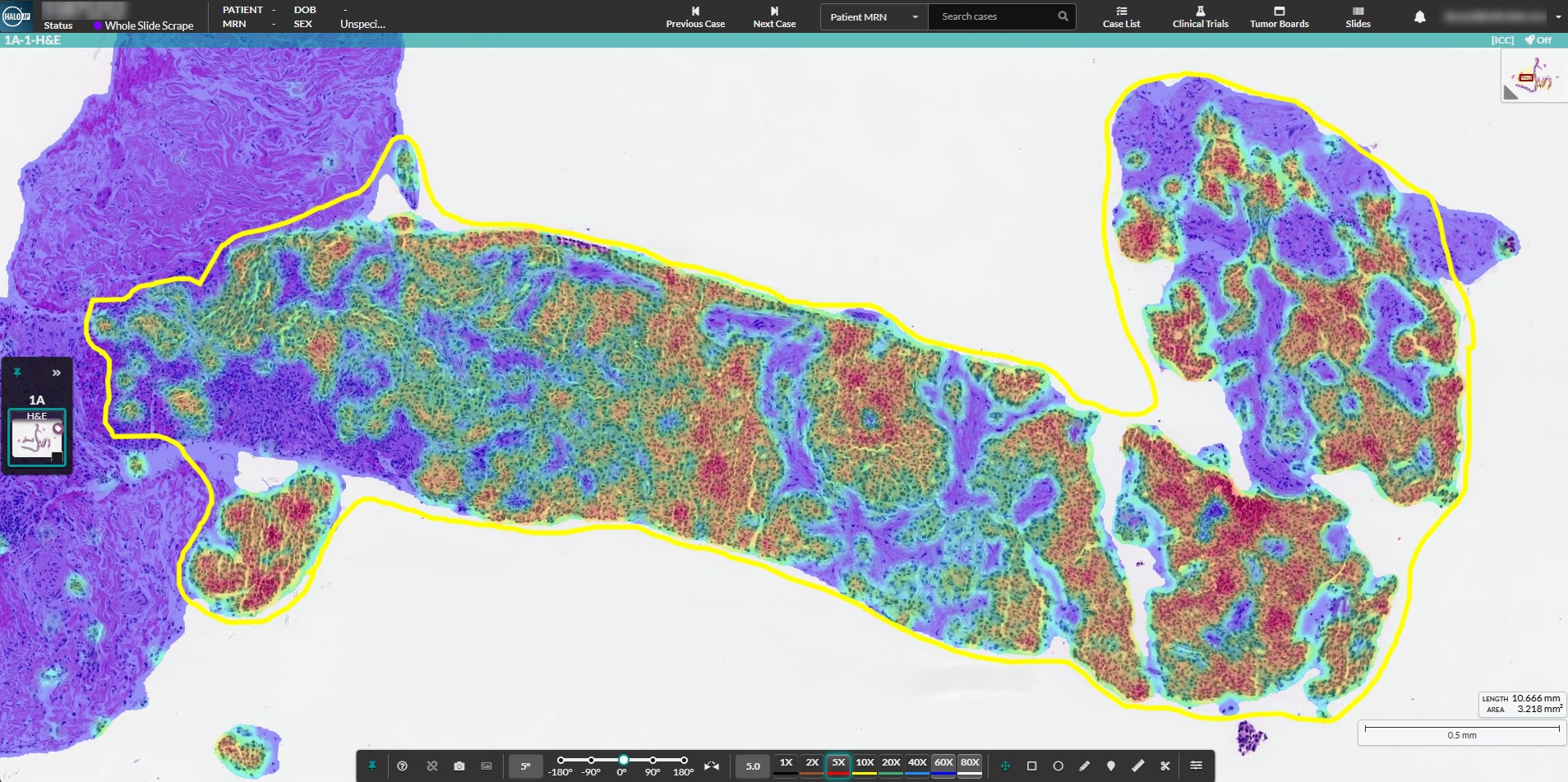Open the viewer settings sliders menu
Screen dimensions: 1568x782
1197,766
